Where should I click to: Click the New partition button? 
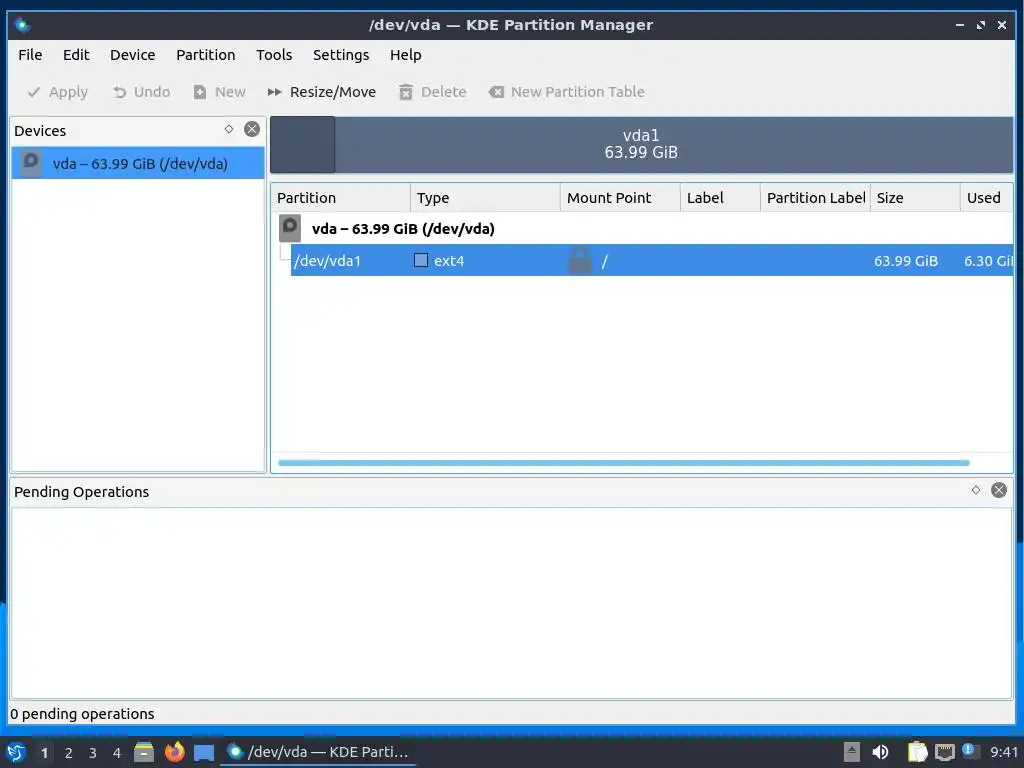(219, 92)
